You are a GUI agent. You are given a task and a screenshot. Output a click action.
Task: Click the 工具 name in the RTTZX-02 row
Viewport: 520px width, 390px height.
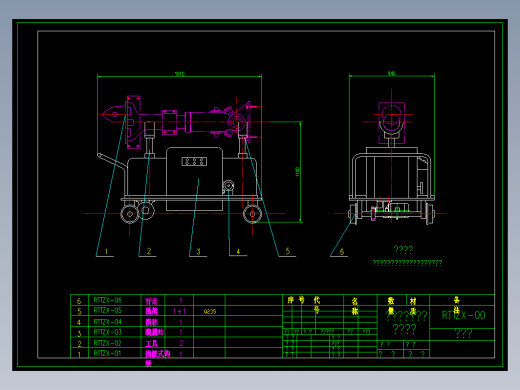point(151,344)
